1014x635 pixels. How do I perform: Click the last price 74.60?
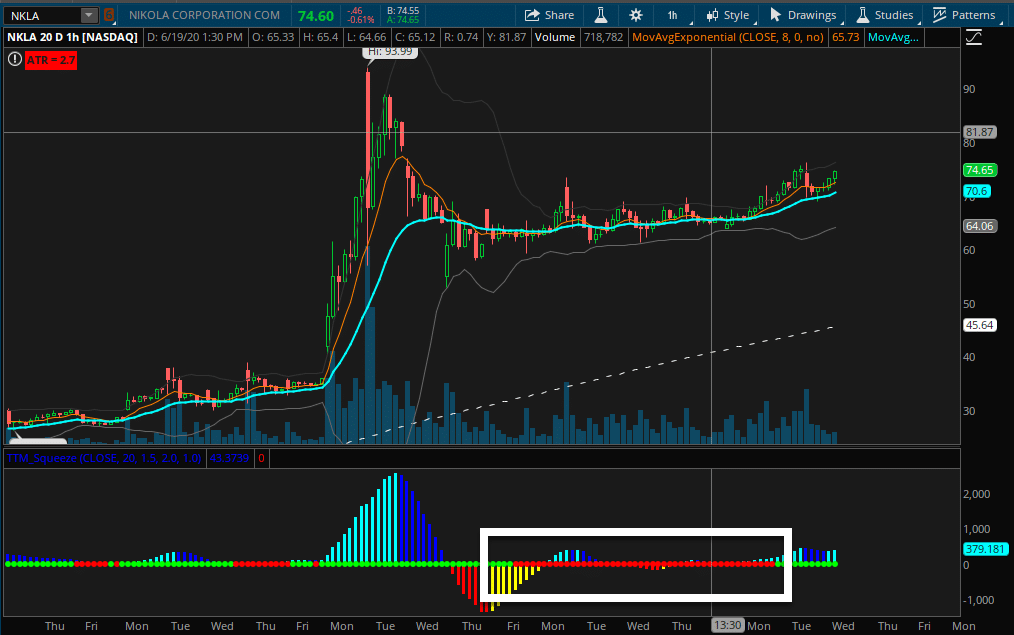coord(316,16)
